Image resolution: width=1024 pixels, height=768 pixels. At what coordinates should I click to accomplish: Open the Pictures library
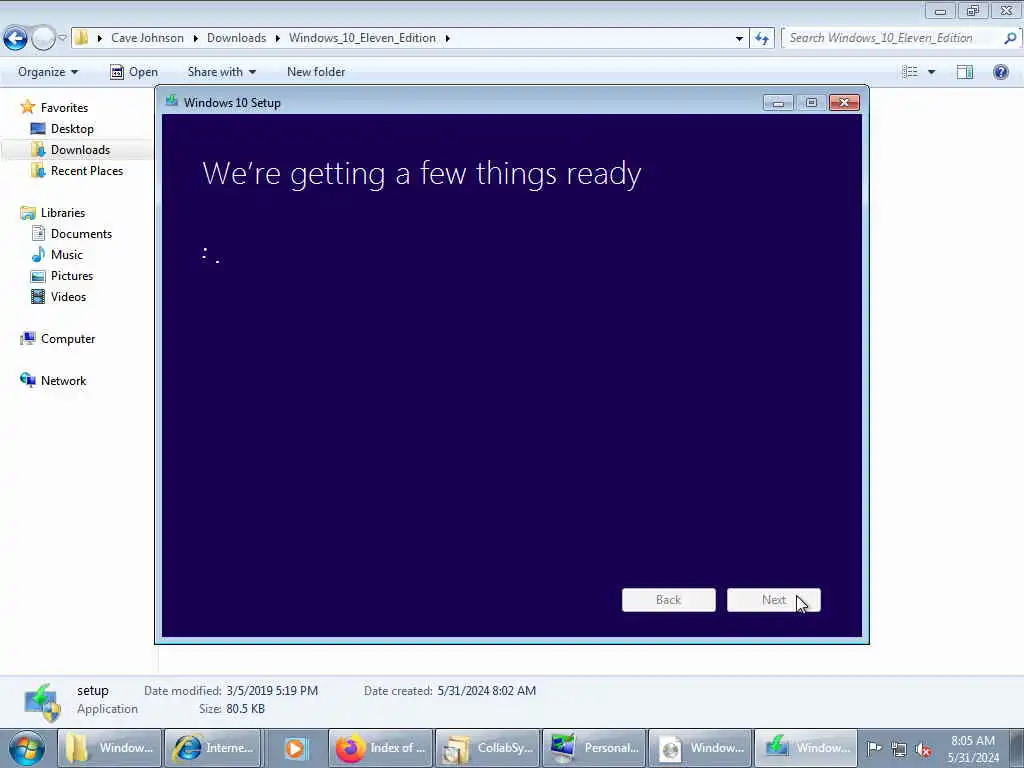[72, 276]
